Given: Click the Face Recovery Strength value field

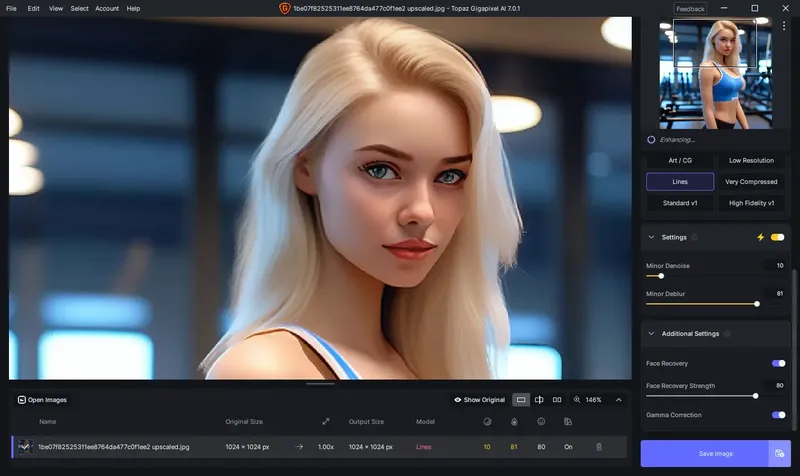Looking at the screenshot, I should tap(774, 386).
